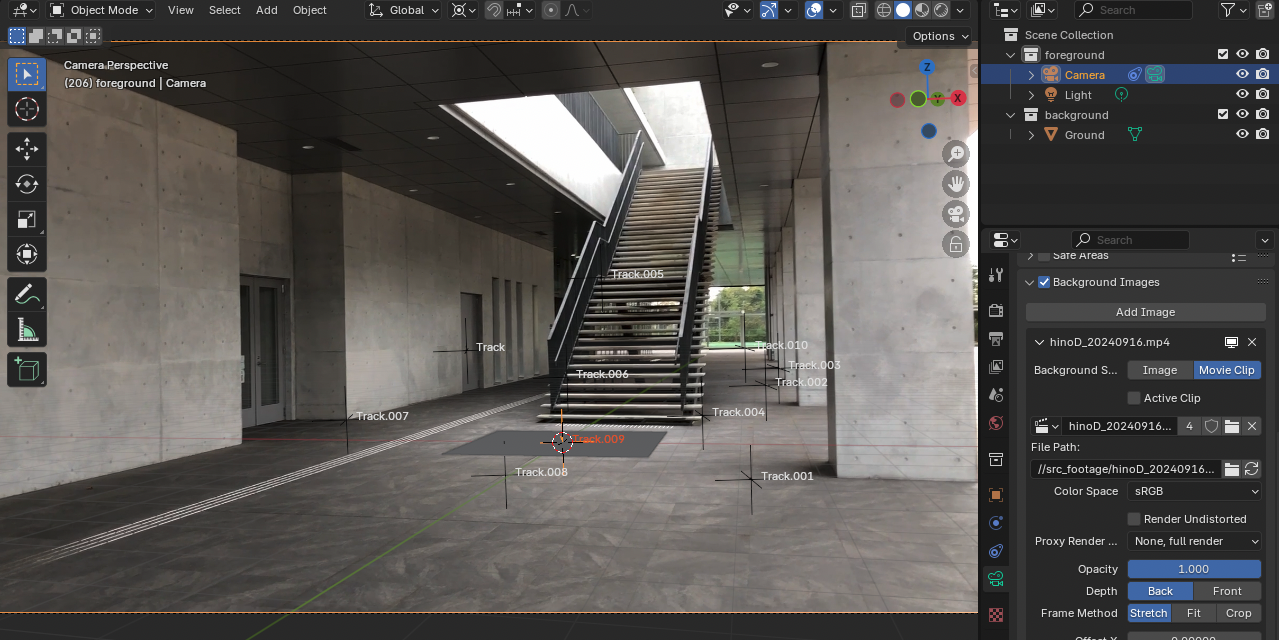This screenshot has width=1279, height=640.
Task: Hide Light in viewport via eye icon
Action: (x=1242, y=95)
